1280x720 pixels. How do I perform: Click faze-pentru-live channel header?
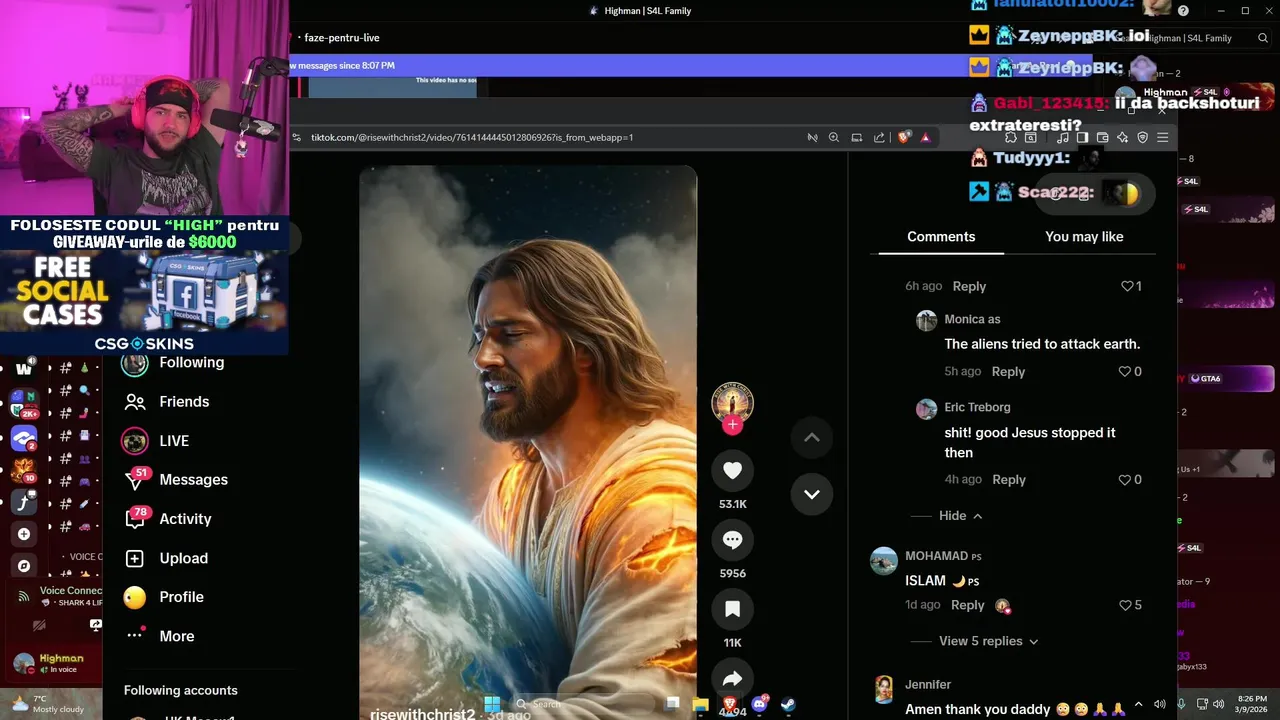[x=342, y=38]
